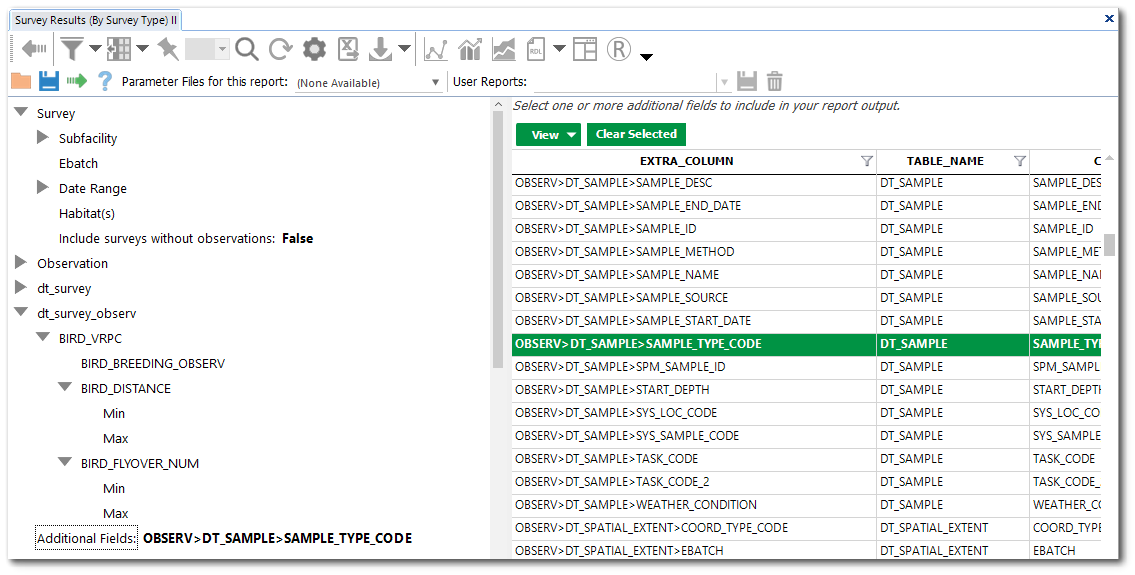Open the Parameter Files dropdown

coord(435,82)
